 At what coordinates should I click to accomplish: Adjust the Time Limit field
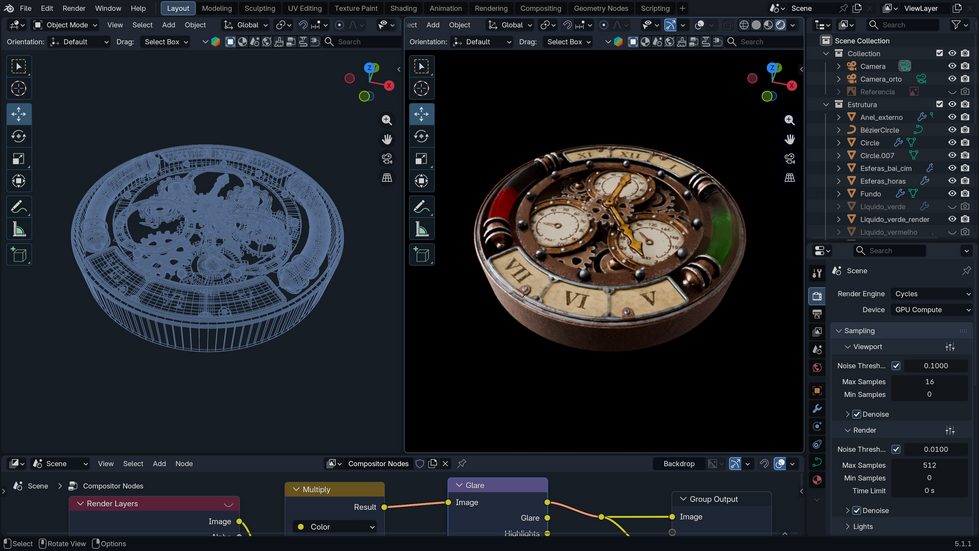(929, 490)
